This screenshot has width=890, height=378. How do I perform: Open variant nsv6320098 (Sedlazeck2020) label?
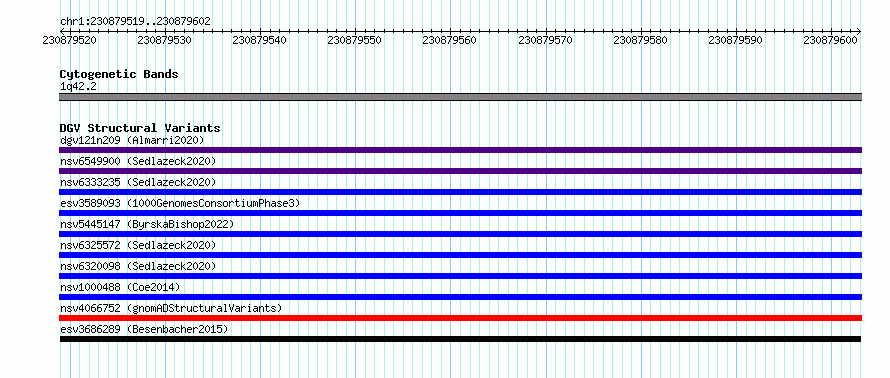point(138,266)
